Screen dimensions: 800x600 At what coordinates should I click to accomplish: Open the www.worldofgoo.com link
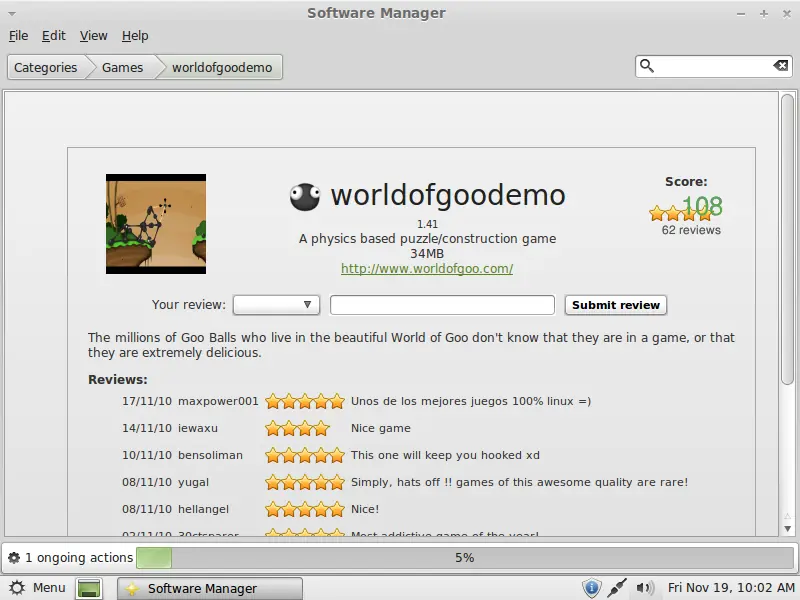point(427,269)
